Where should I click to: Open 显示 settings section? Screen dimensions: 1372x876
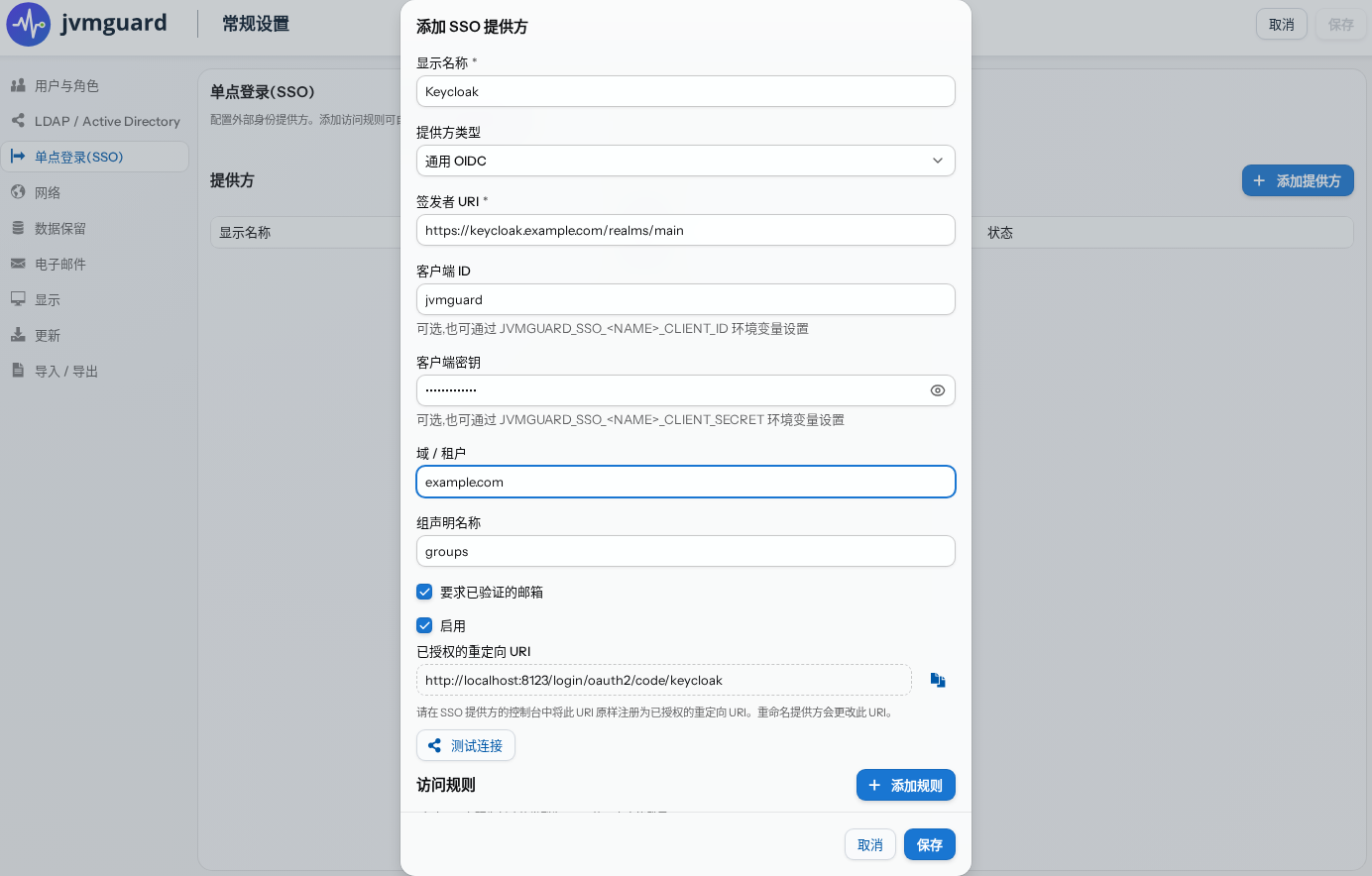94,299
